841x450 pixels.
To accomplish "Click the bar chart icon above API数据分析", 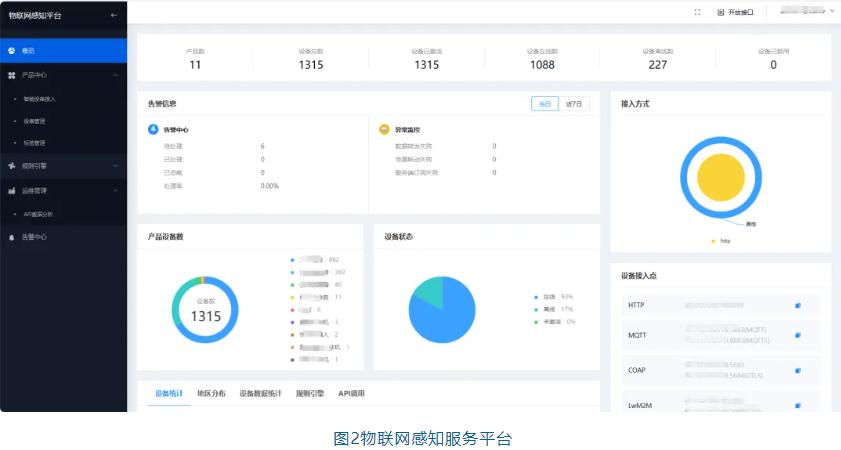I will (x=12, y=191).
